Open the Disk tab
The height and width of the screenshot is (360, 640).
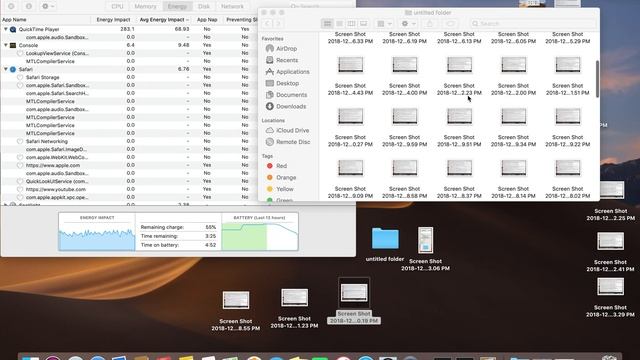coord(204,7)
